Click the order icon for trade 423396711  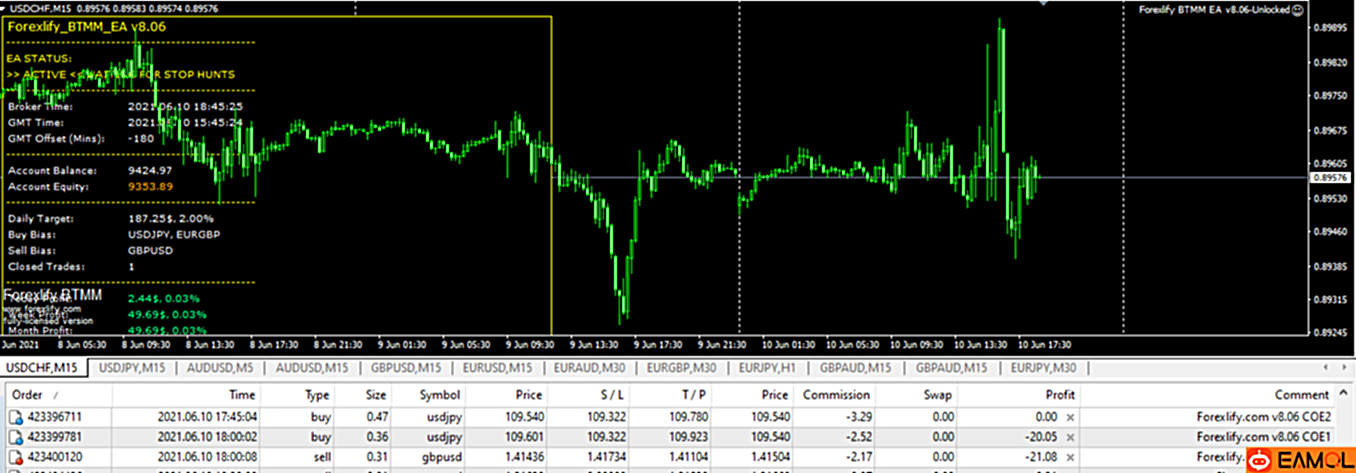click(x=17, y=416)
